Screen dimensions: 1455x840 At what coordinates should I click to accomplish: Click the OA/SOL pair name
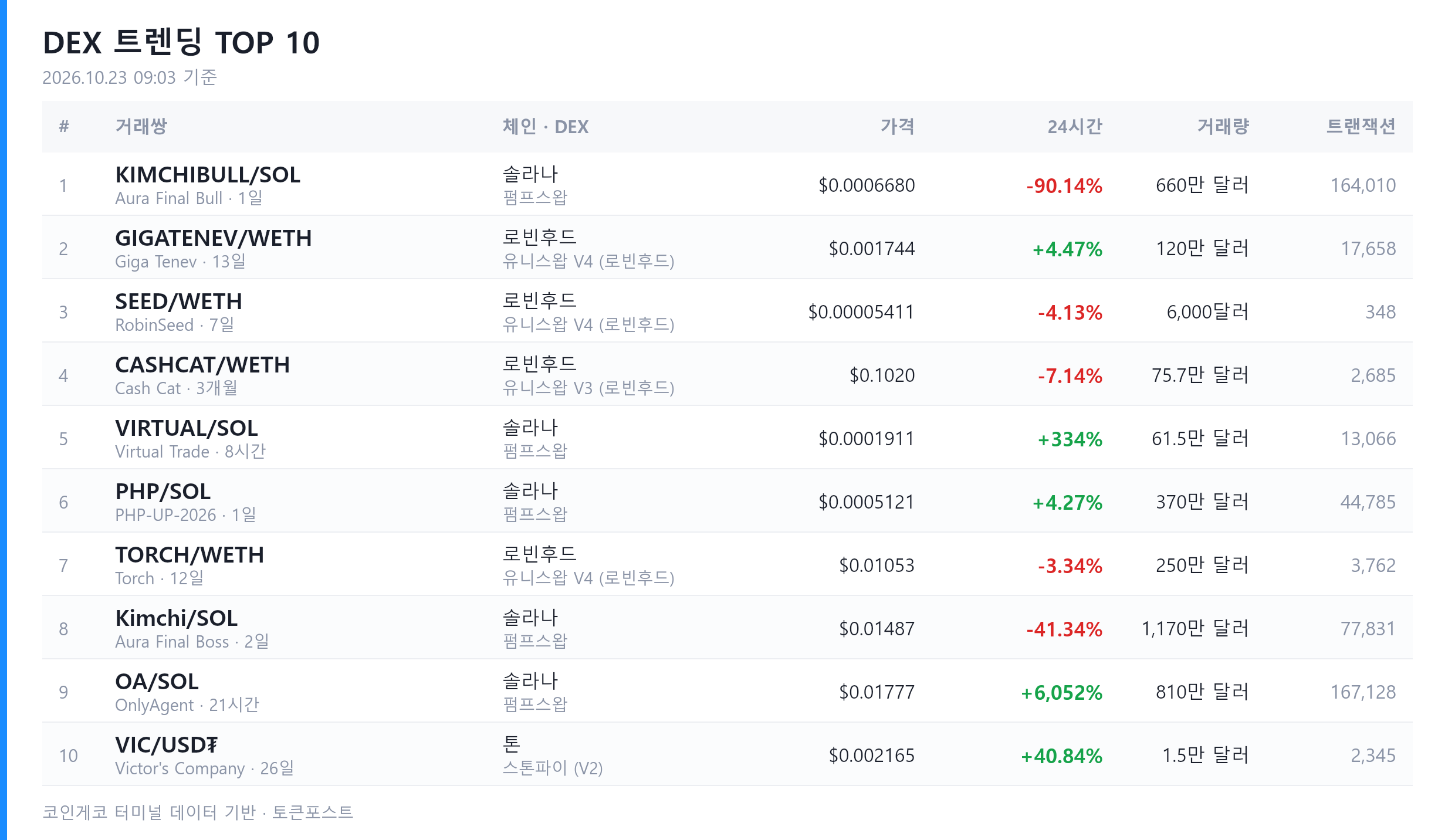(x=157, y=682)
